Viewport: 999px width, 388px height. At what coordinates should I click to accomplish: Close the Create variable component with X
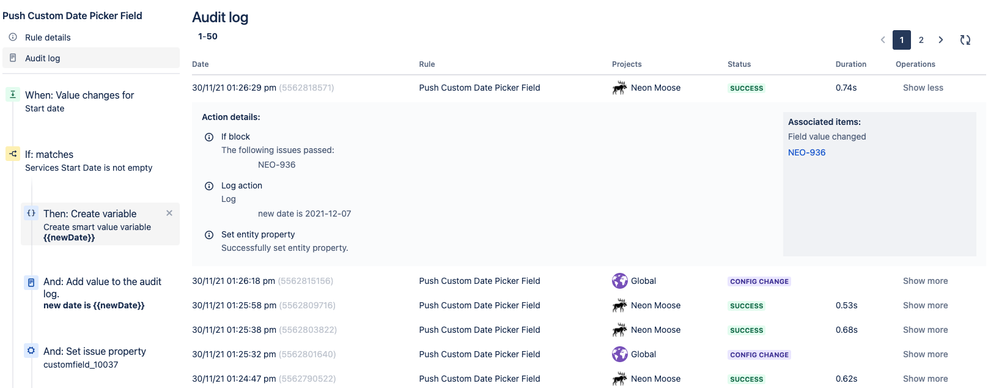tap(169, 213)
